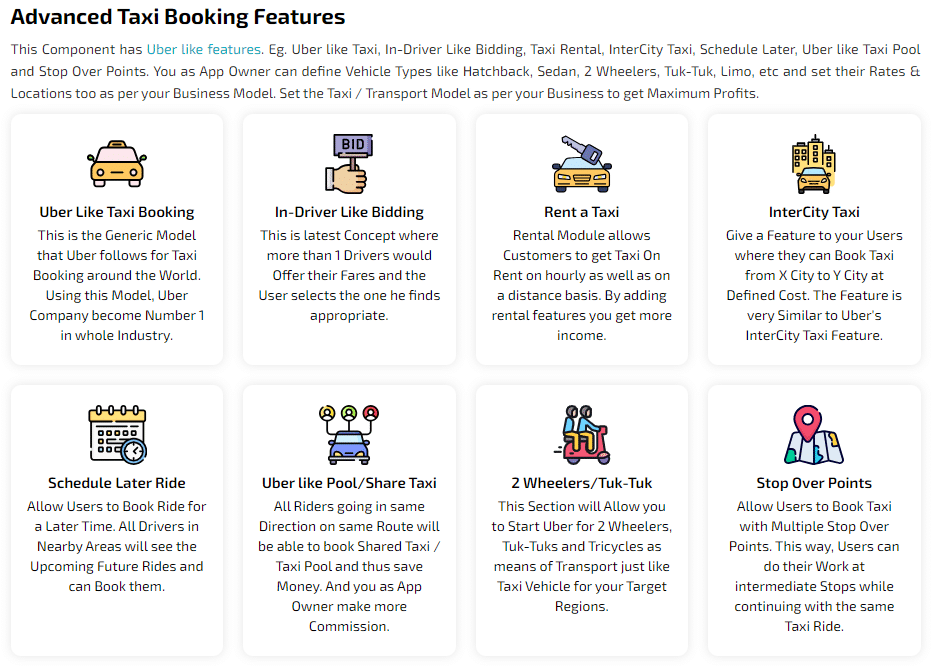
Task: Click the red scooter riders icon
Action: pos(581,435)
